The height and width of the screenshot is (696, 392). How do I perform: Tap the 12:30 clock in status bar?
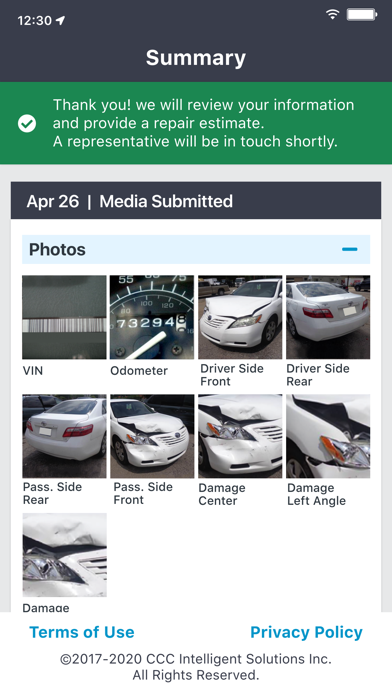35,20
